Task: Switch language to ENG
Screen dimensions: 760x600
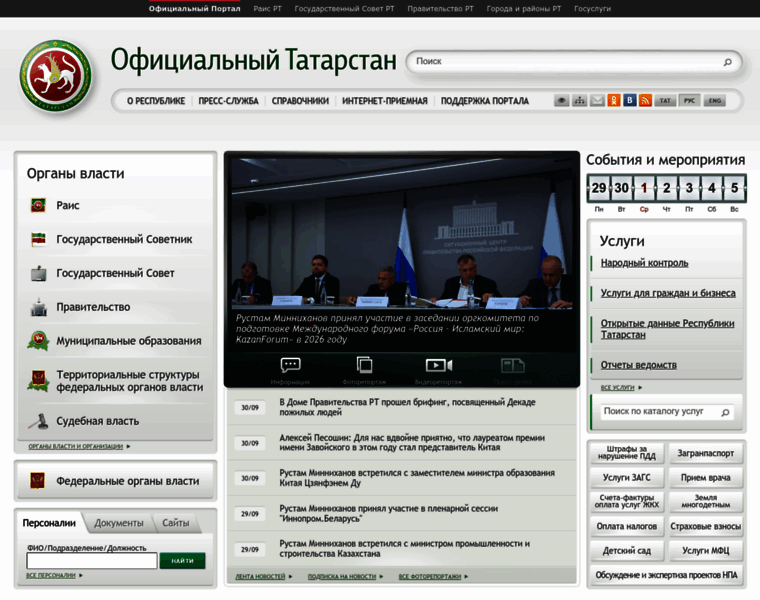Action: click(715, 100)
